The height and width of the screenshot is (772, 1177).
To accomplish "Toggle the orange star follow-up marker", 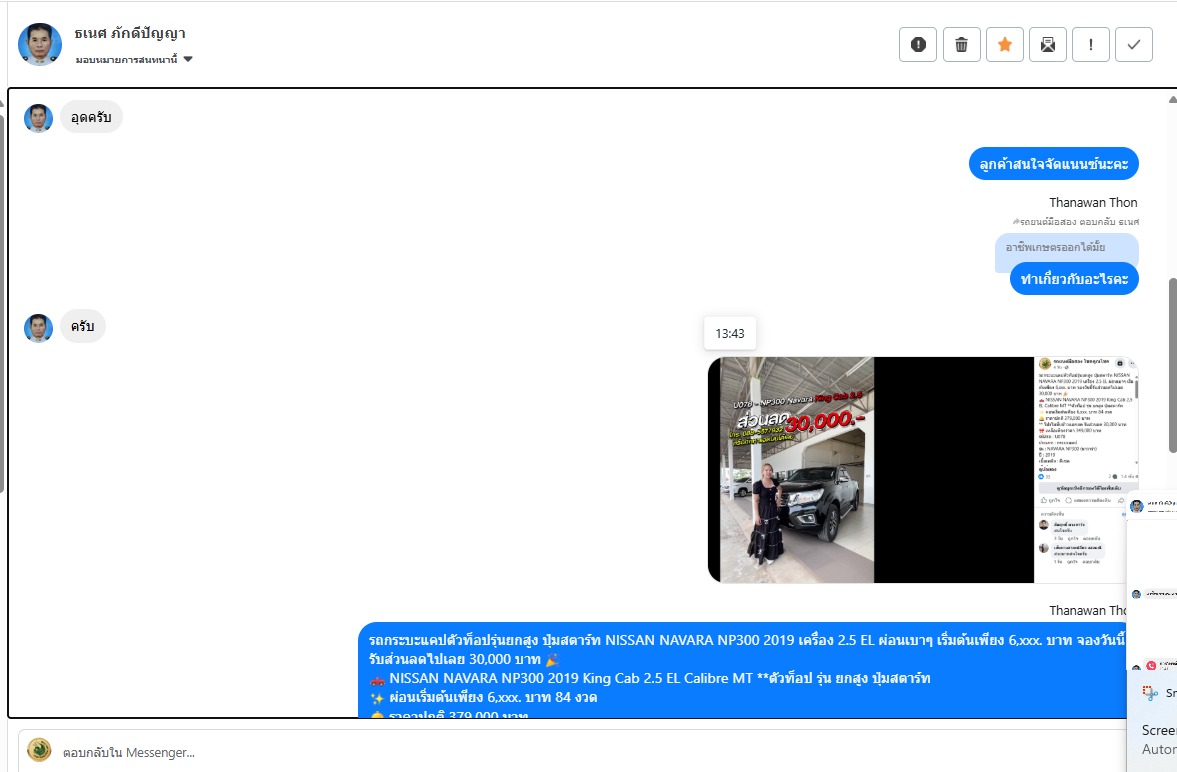I will click(x=1004, y=45).
